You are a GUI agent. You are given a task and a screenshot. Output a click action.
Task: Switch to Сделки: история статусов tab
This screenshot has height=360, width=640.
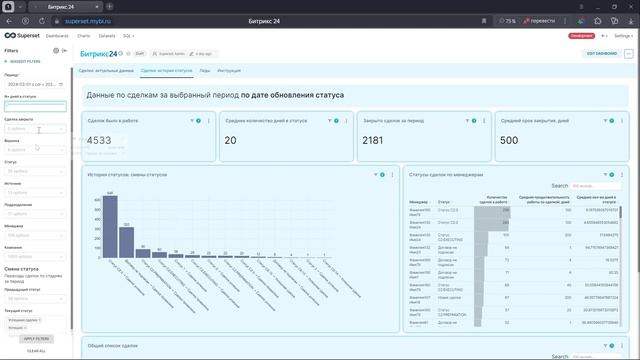166,71
